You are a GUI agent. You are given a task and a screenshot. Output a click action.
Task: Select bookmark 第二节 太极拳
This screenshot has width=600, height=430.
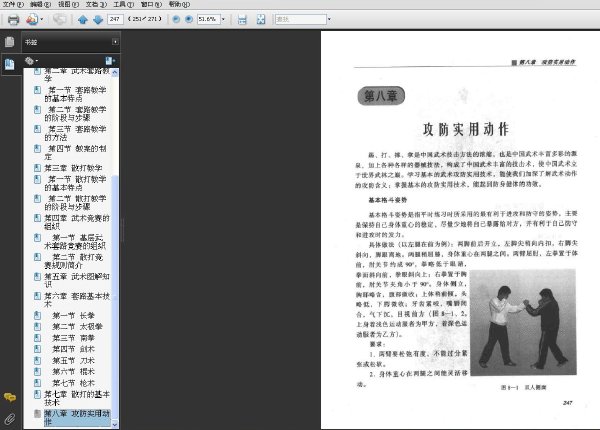coord(78,327)
